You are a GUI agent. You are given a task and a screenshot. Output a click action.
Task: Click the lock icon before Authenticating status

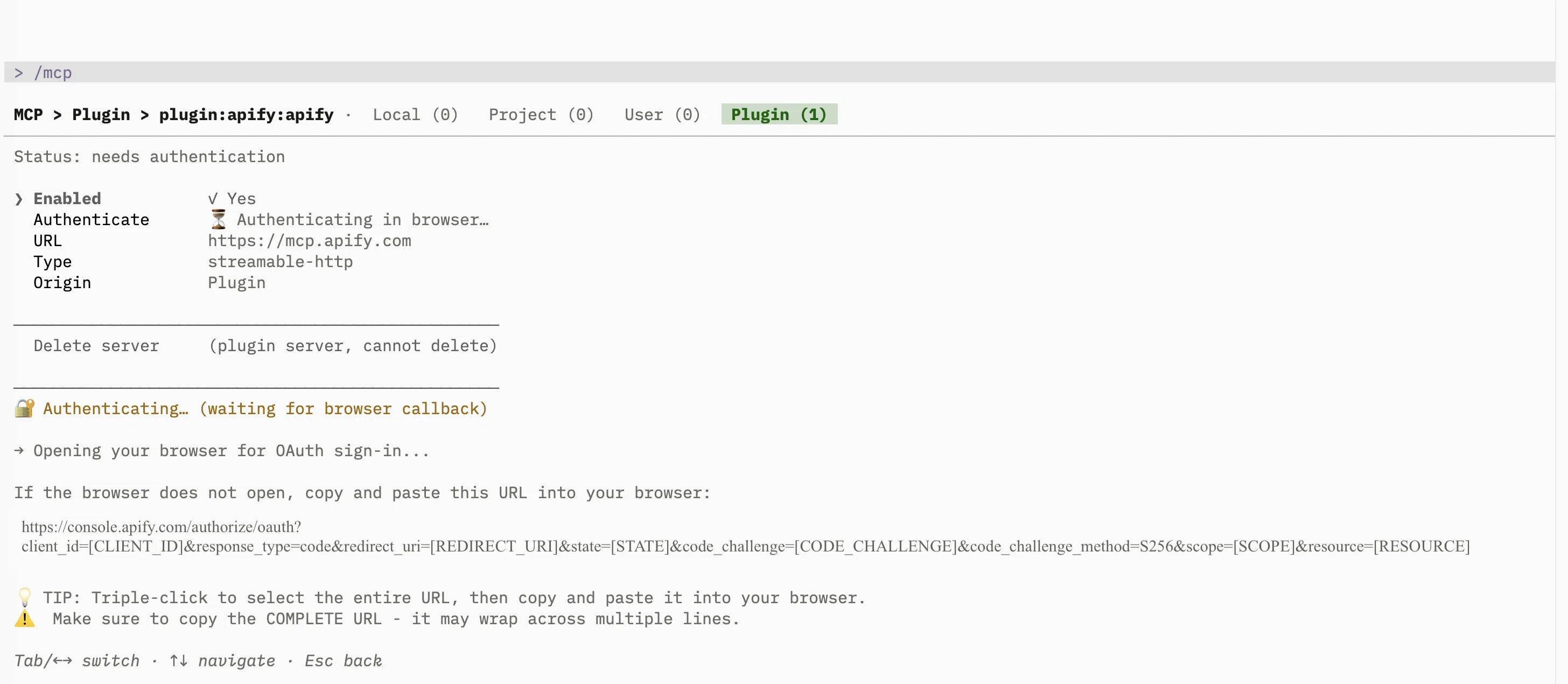pyautogui.click(x=24, y=408)
